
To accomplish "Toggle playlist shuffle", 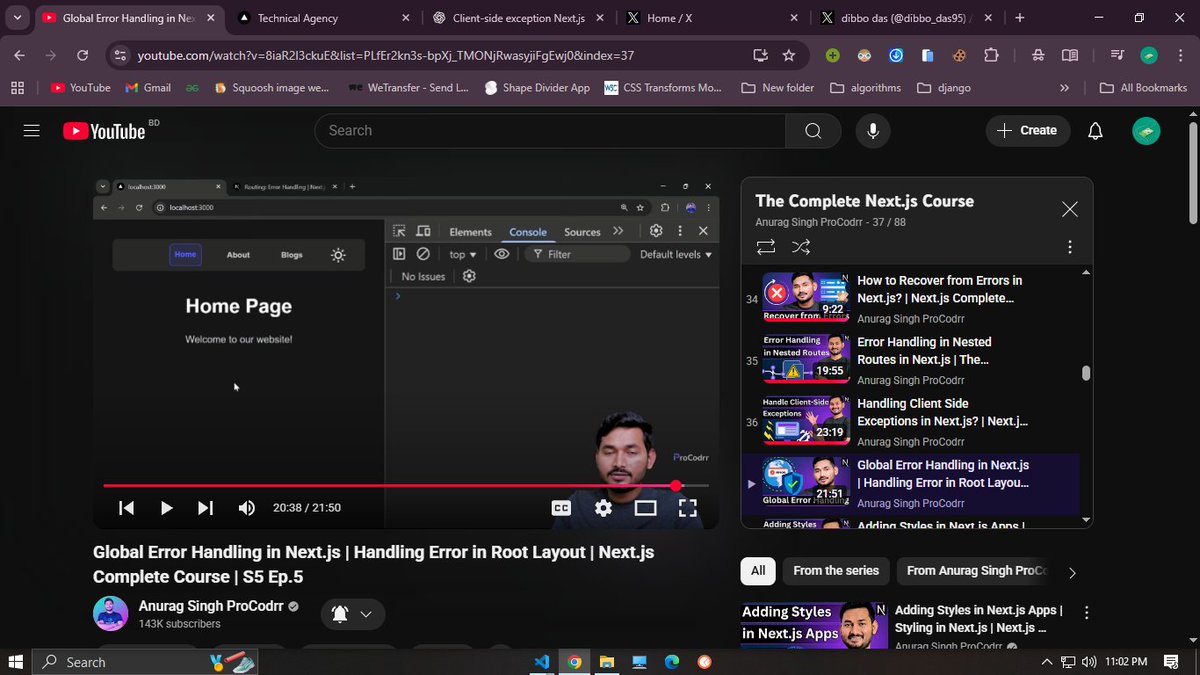I will click(x=801, y=246).
